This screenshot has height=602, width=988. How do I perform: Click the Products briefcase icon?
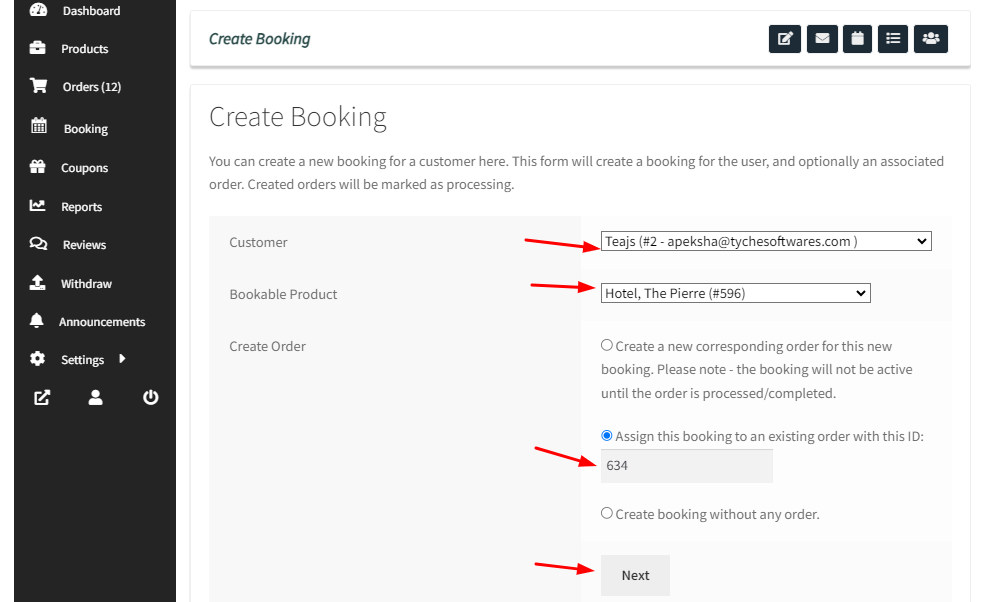coord(37,47)
